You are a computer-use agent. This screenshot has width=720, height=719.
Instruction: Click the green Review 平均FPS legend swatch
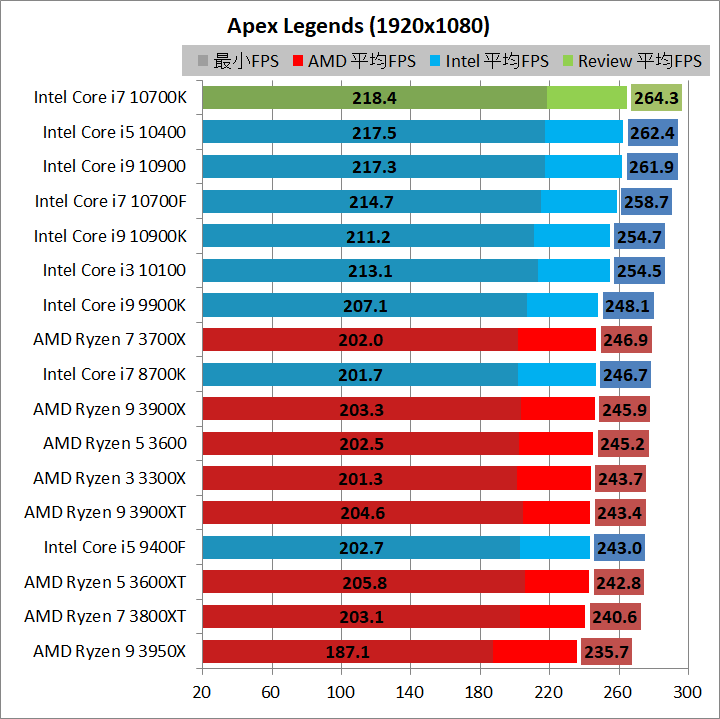tap(568, 61)
